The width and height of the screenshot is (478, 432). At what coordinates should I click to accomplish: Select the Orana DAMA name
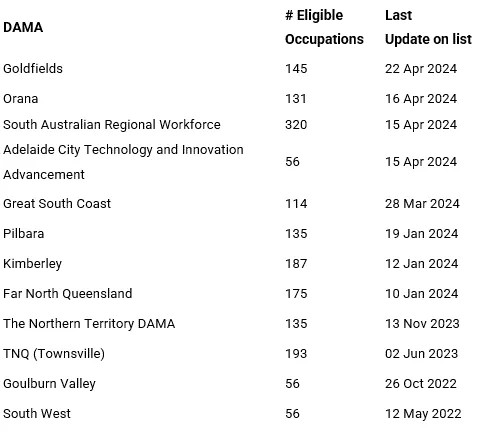21,99
